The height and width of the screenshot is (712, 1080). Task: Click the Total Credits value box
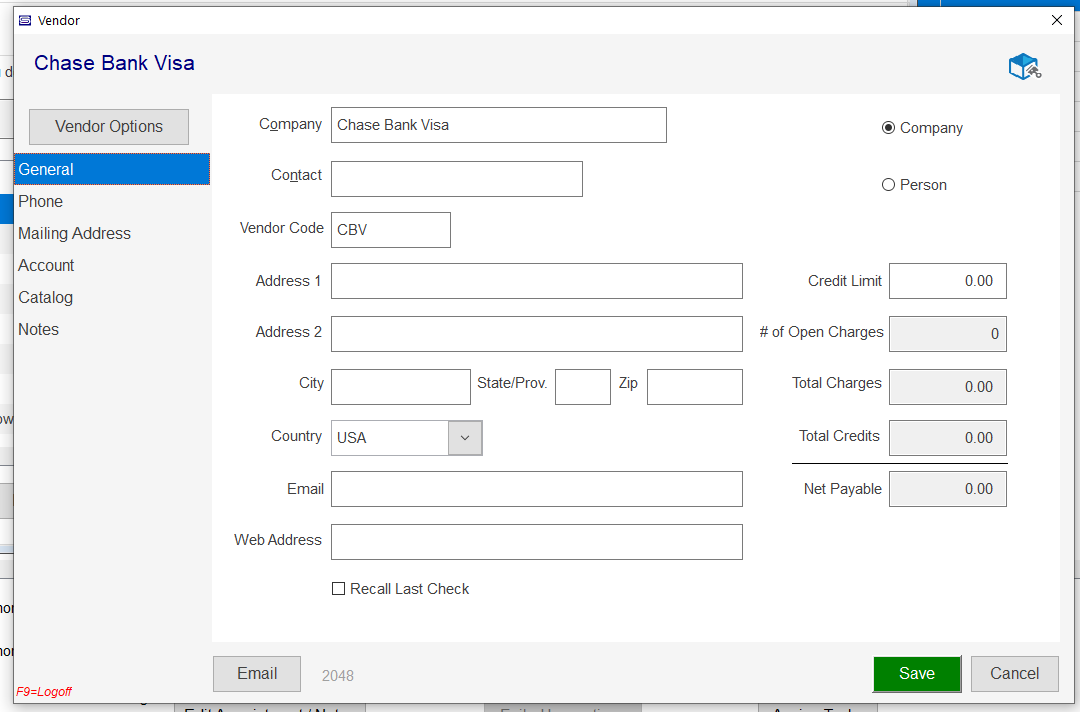tap(948, 438)
